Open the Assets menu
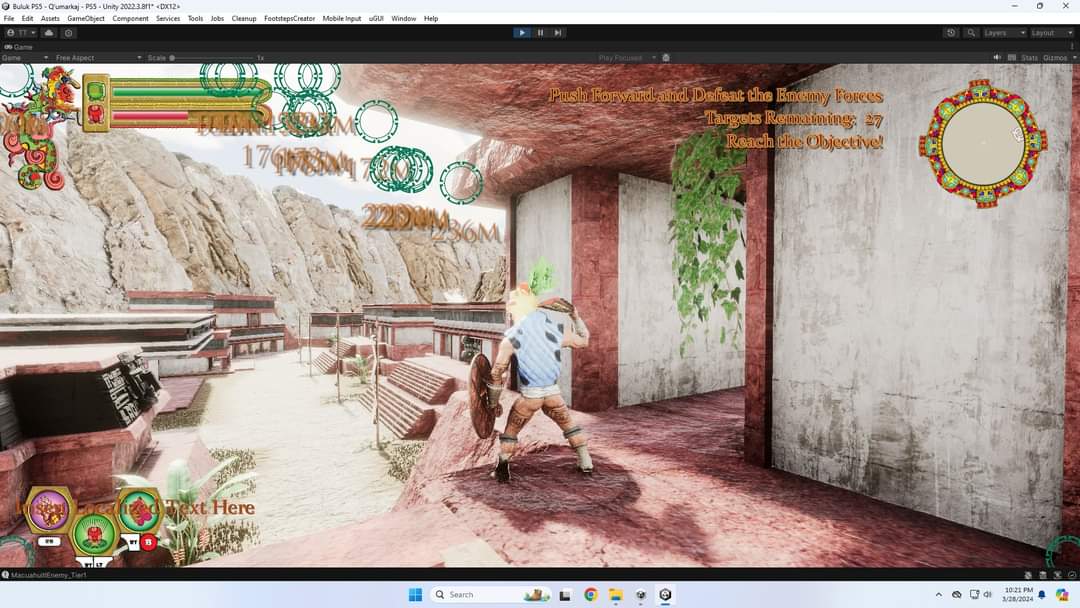The image size is (1080, 608). click(50, 19)
